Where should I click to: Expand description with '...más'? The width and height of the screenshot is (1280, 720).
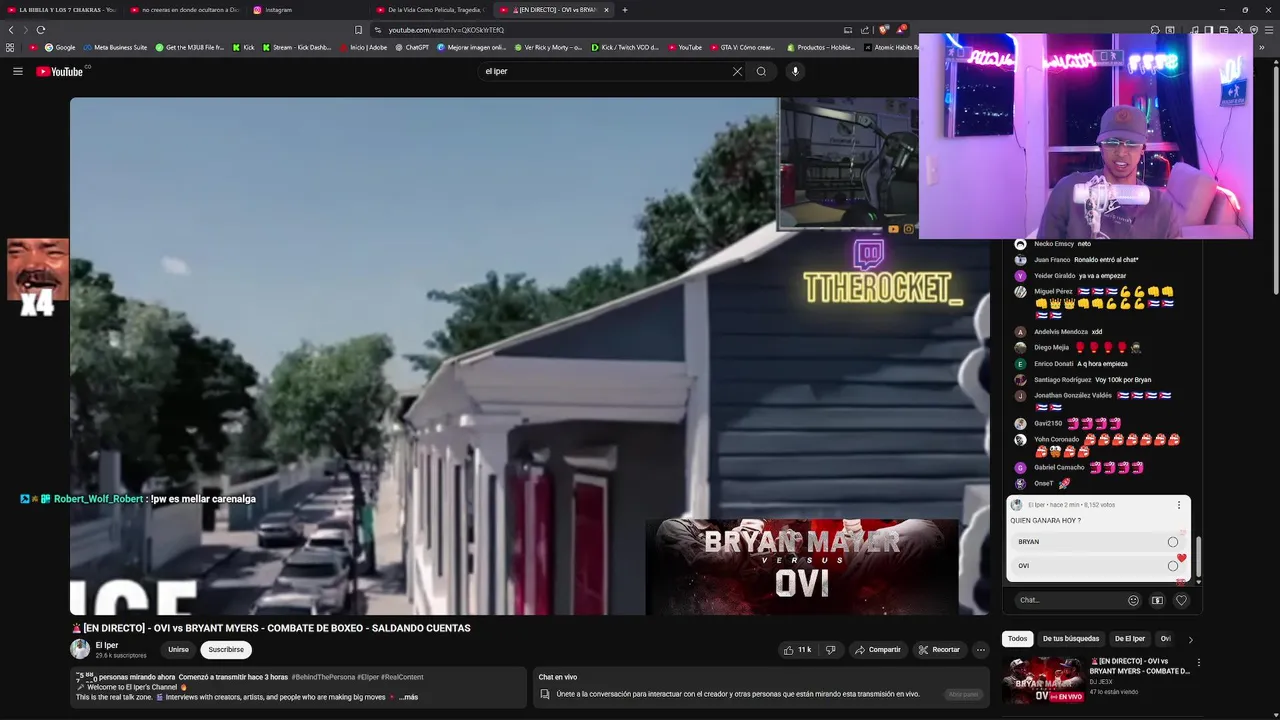pos(408,697)
